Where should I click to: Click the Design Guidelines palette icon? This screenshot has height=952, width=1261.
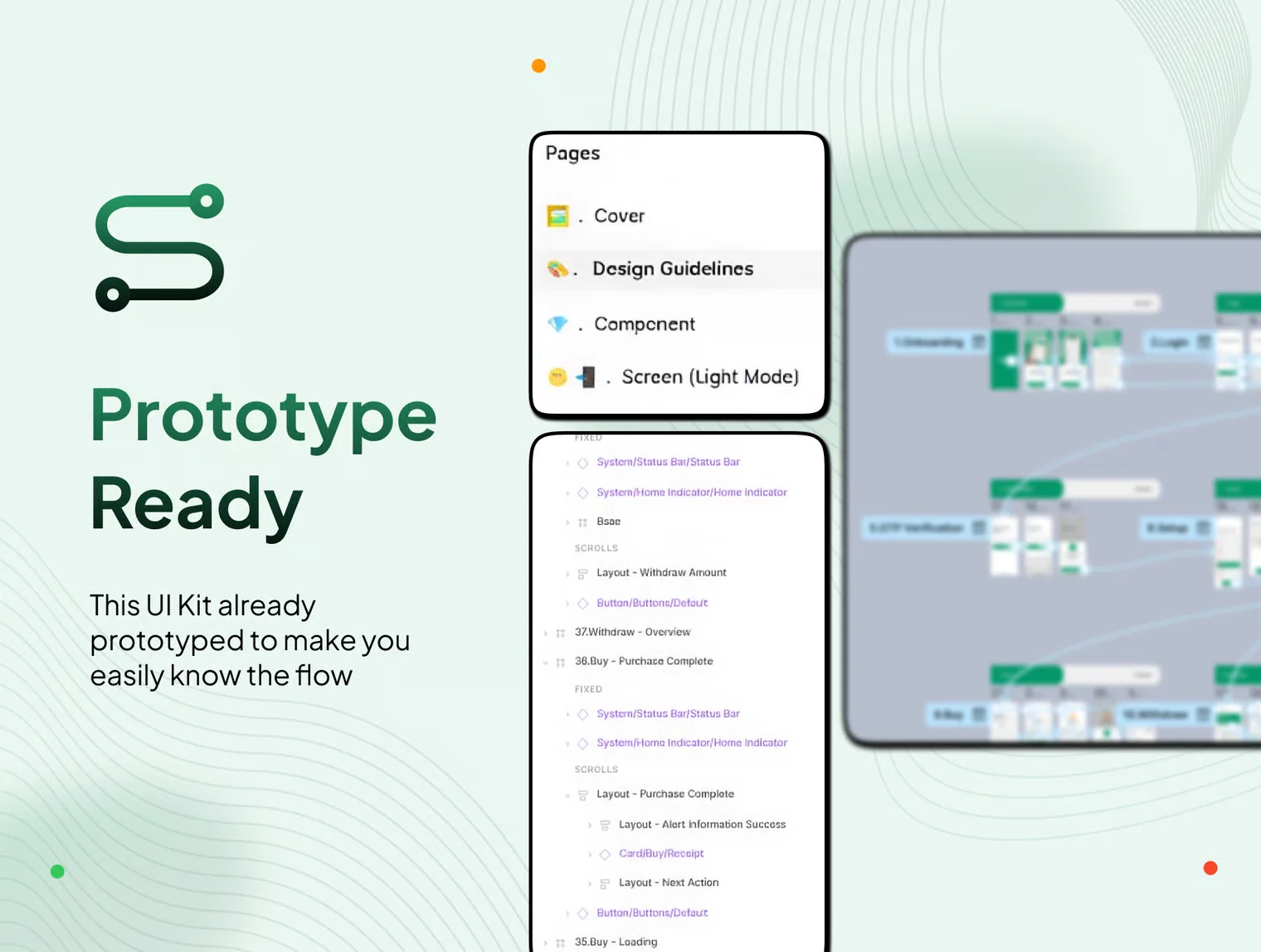click(x=557, y=269)
